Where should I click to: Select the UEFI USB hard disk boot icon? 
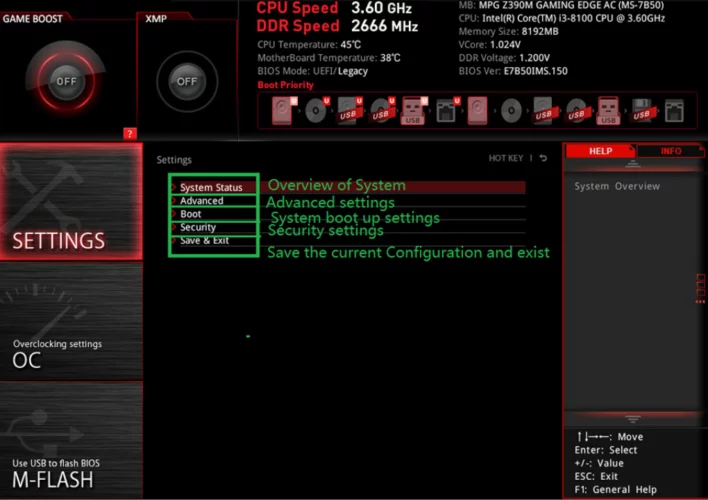tap(349, 110)
